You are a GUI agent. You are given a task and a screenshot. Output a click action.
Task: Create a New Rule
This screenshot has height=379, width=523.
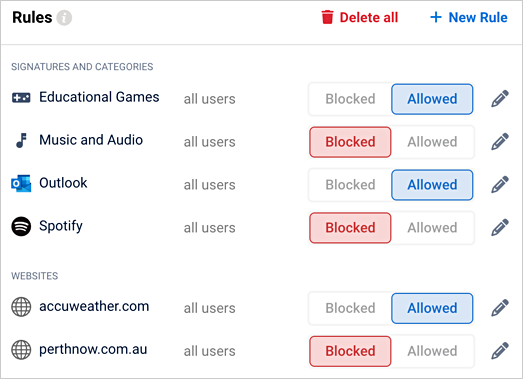[469, 18]
